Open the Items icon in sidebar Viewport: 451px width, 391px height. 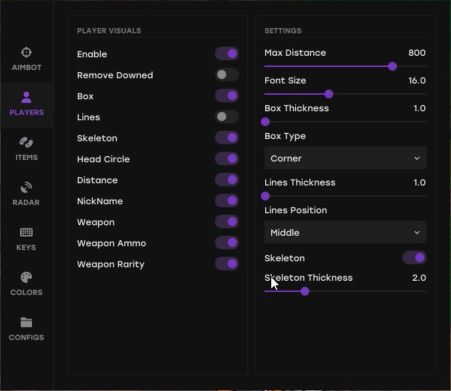coord(26,143)
